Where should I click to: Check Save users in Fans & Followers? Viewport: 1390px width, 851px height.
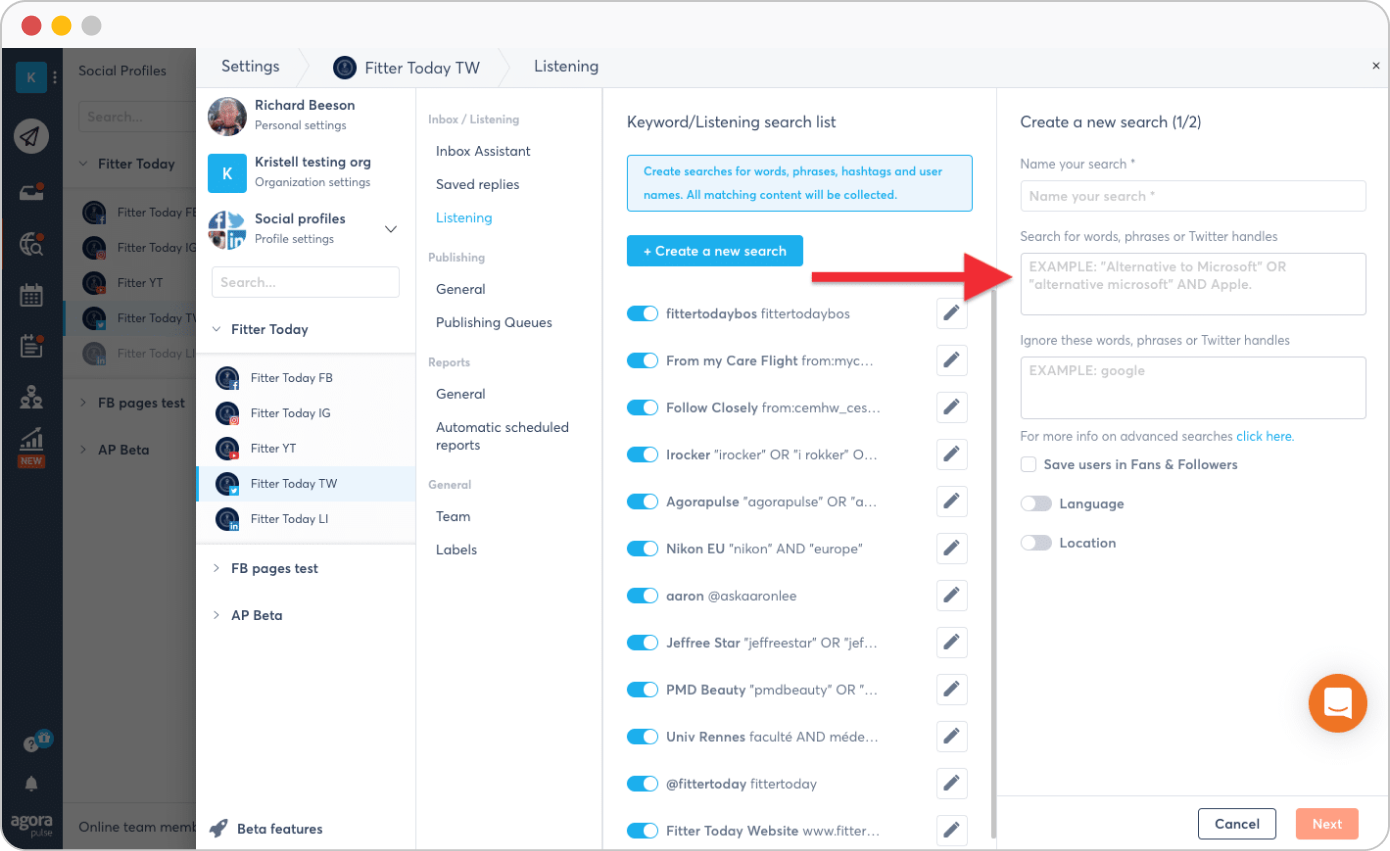[x=1028, y=465]
